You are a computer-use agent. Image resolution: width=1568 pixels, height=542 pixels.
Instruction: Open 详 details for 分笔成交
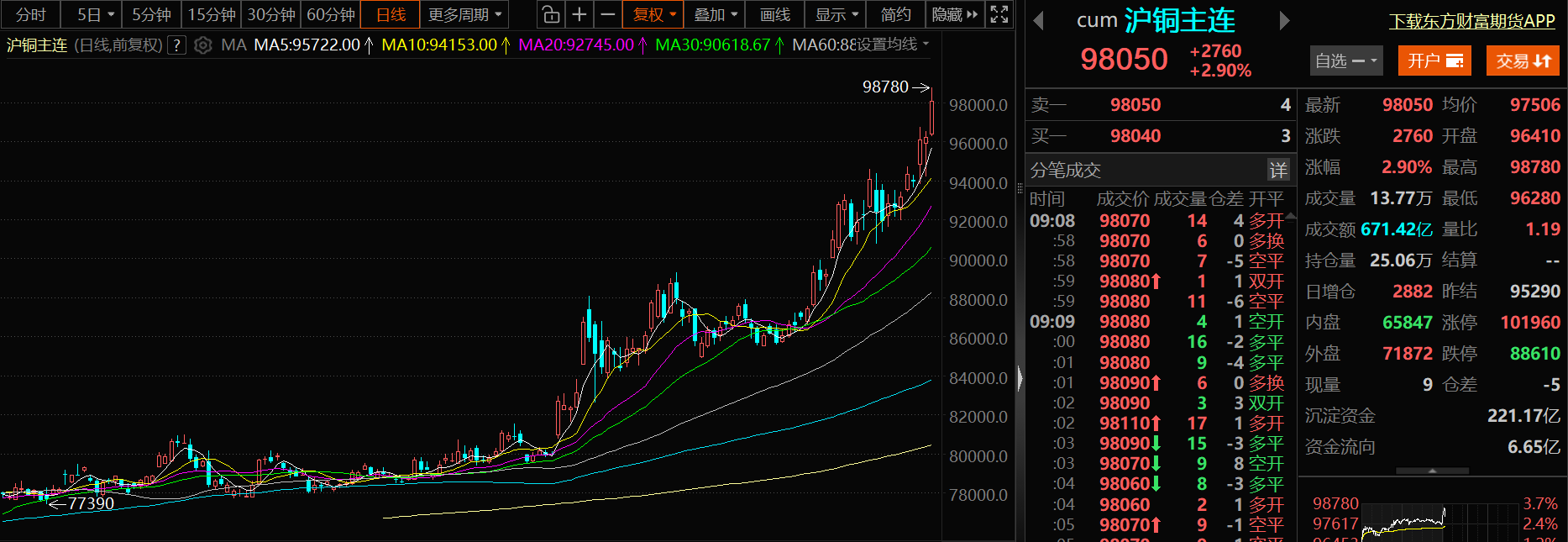pyautogui.click(x=1278, y=171)
